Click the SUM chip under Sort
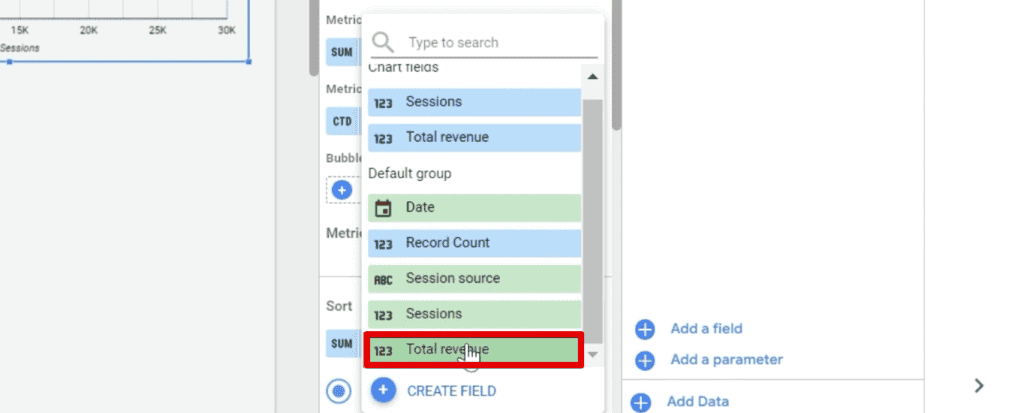 click(342, 344)
